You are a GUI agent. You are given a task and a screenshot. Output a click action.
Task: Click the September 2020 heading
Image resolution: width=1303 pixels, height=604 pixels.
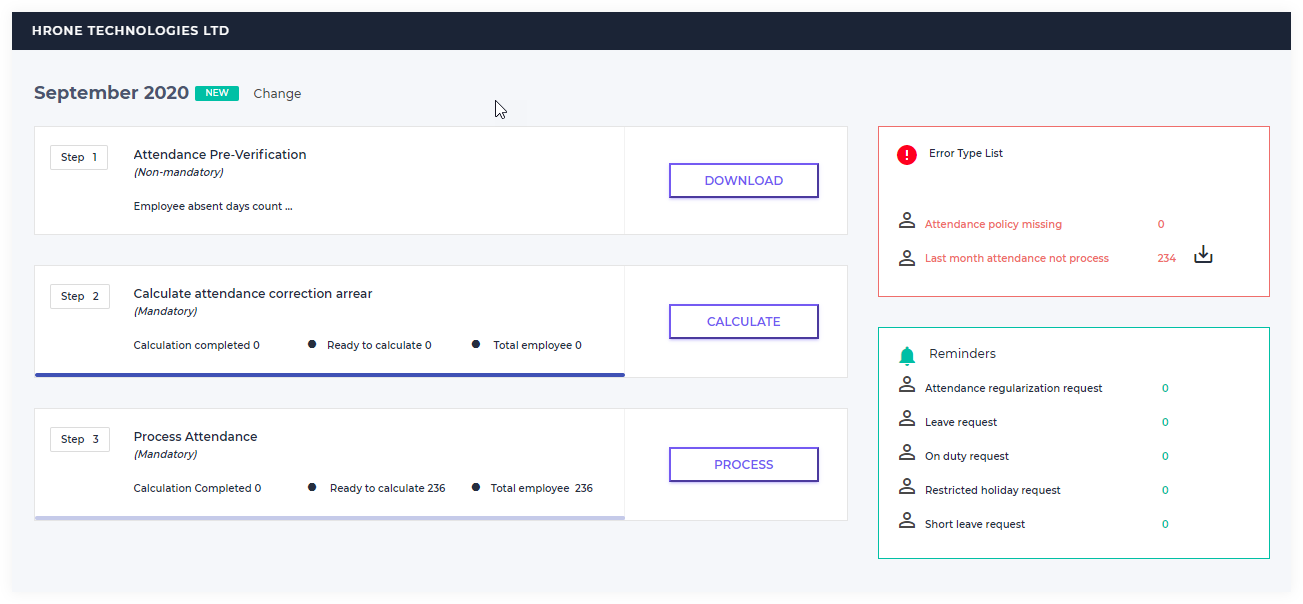pos(111,93)
